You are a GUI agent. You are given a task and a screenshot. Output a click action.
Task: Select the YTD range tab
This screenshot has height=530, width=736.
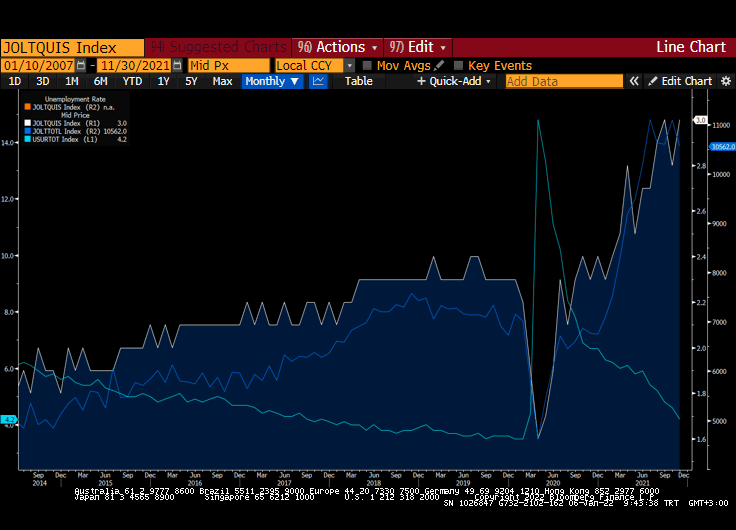click(132, 81)
